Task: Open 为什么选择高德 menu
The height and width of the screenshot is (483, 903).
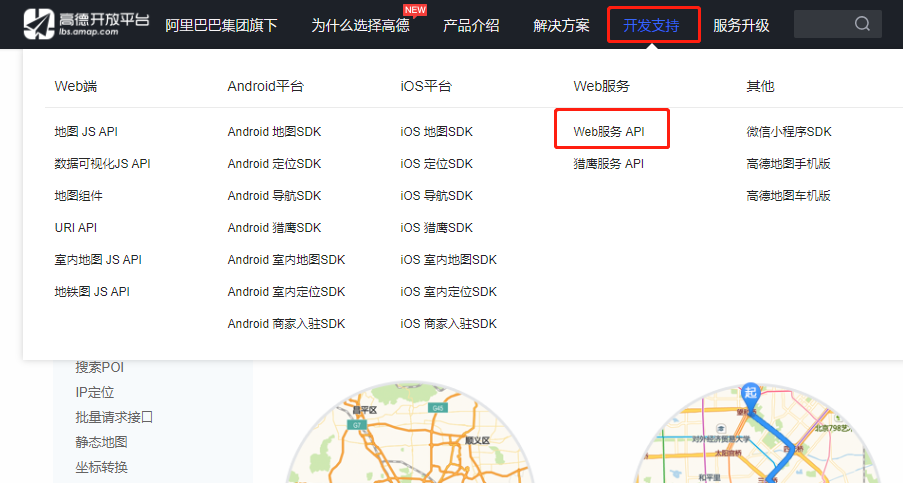Action: click(x=361, y=25)
